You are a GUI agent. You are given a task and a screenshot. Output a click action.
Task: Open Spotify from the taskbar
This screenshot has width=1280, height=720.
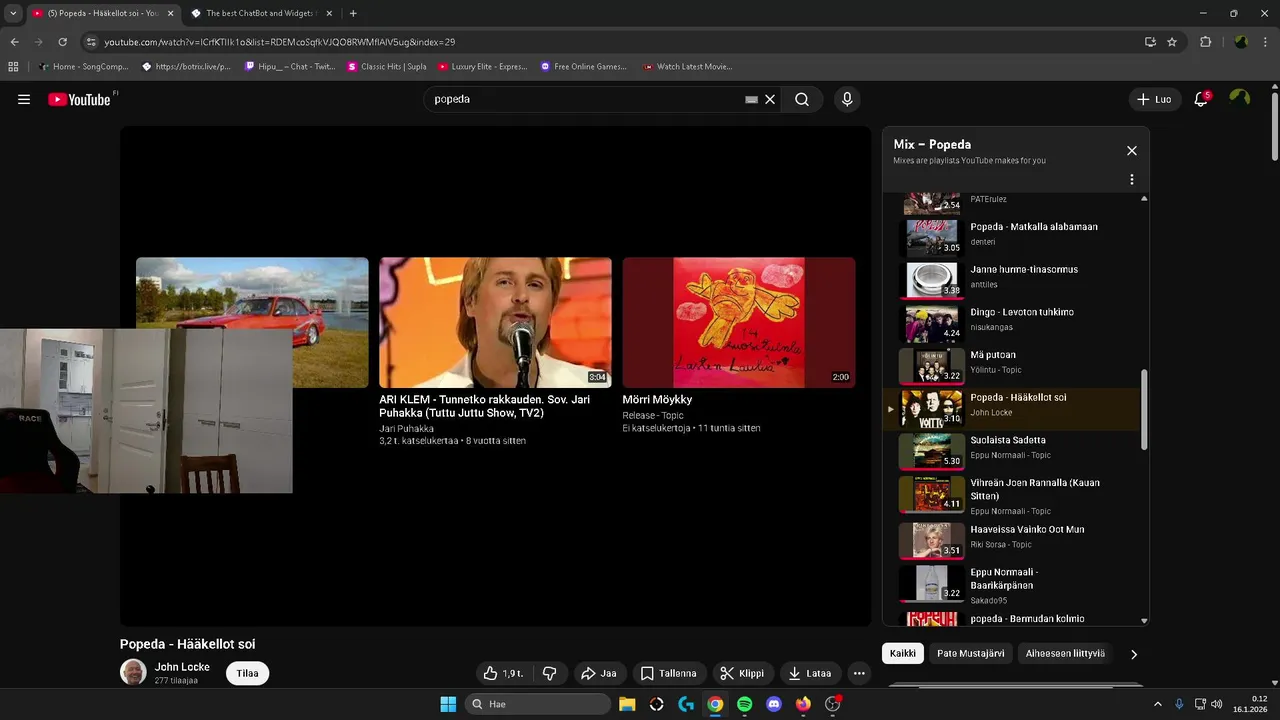pos(745,704)
